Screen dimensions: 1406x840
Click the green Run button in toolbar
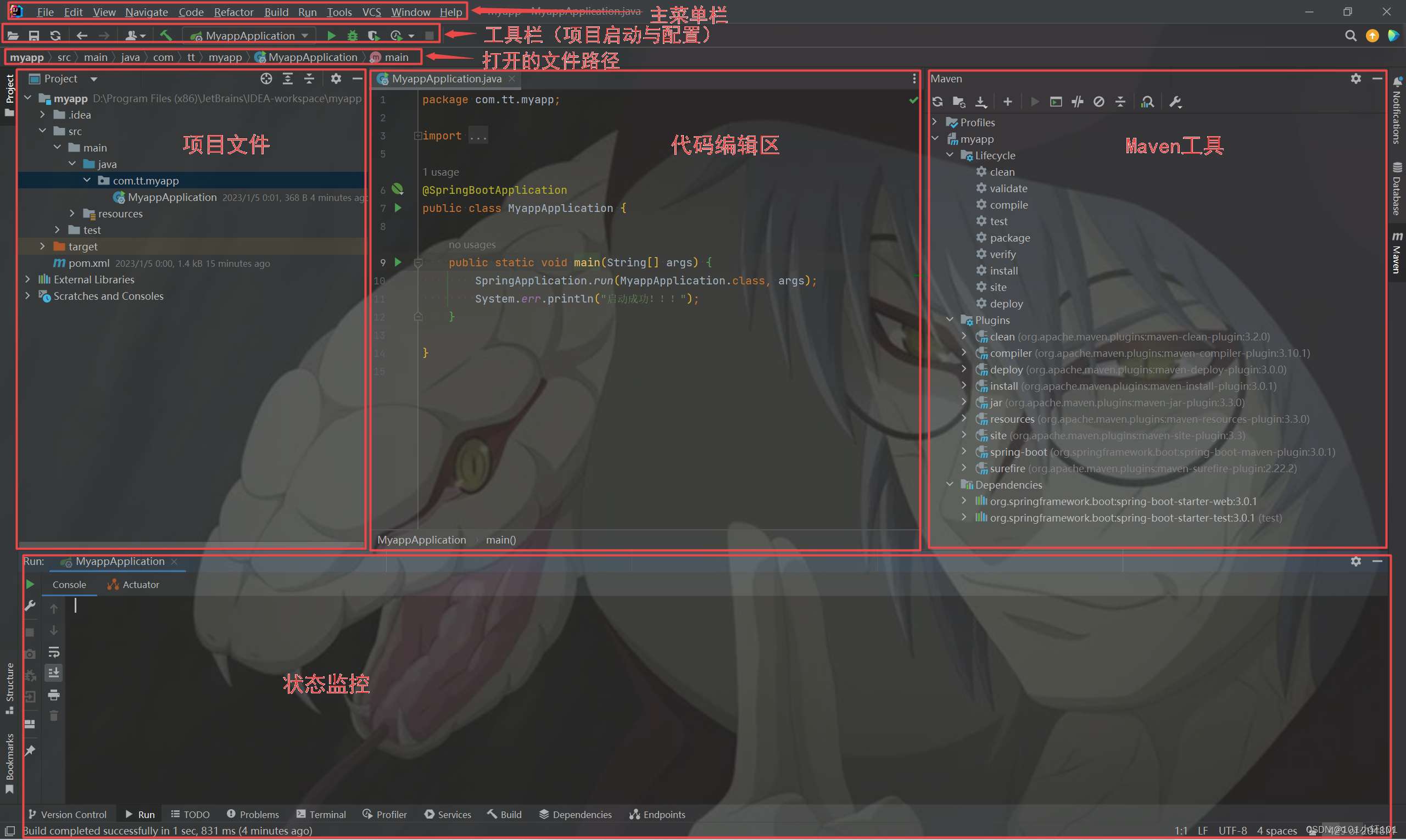331,36
